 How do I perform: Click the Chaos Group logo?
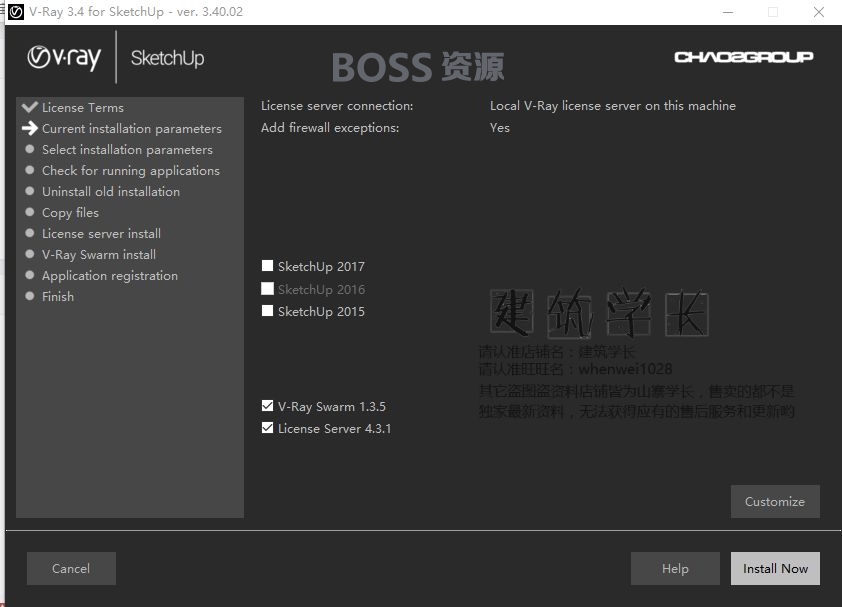click(x=744, y=57)
